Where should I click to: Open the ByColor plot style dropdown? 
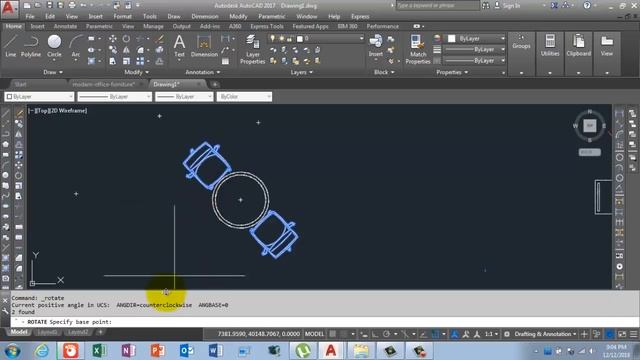pos(244,97)
